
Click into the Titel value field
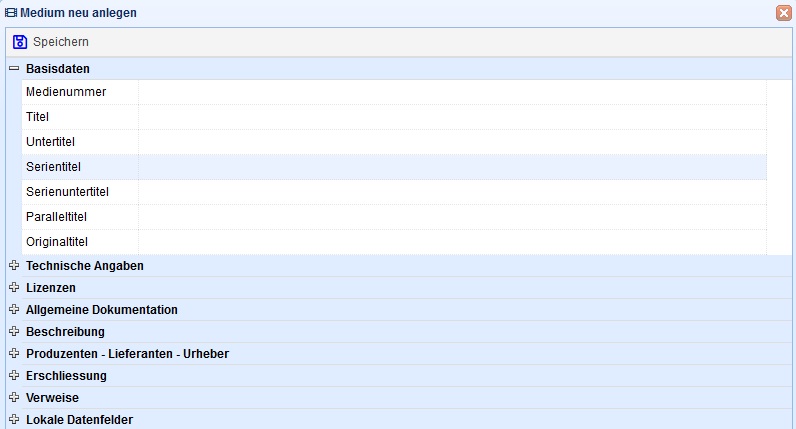pyautogui.click(x=452, y=117)
